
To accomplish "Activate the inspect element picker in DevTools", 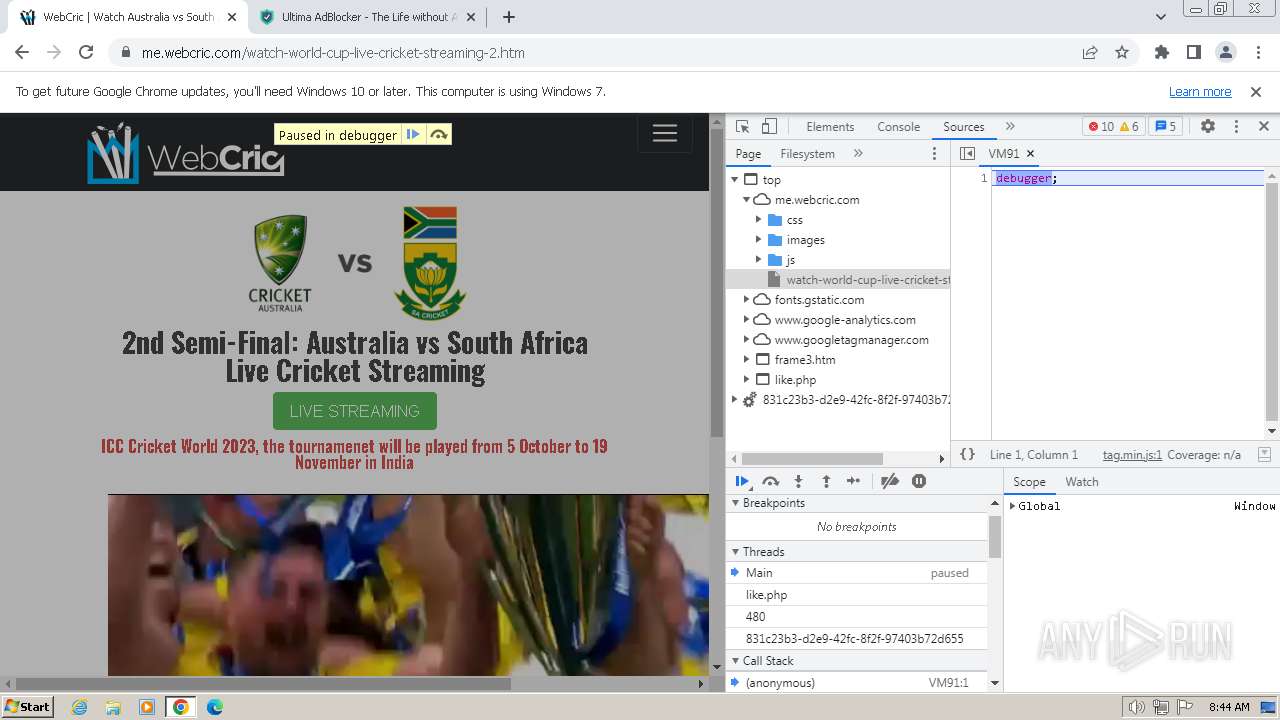I will [742, 127].
